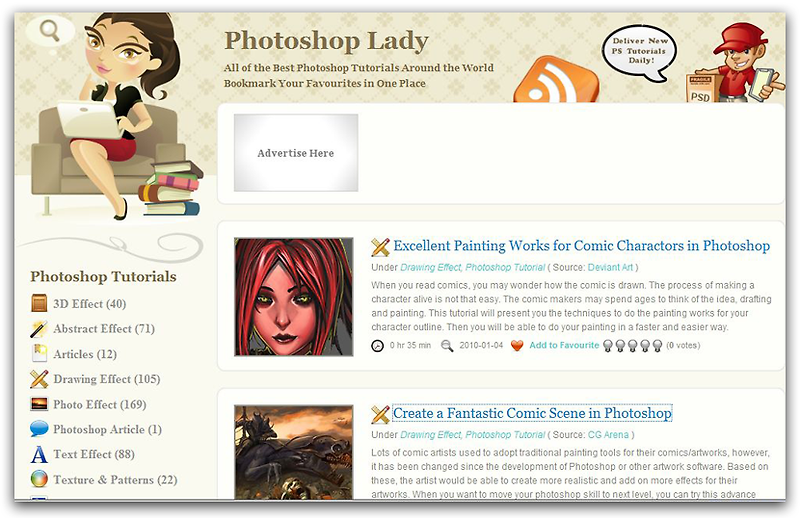Open the orange RSS feed icon

pos(556,80)
